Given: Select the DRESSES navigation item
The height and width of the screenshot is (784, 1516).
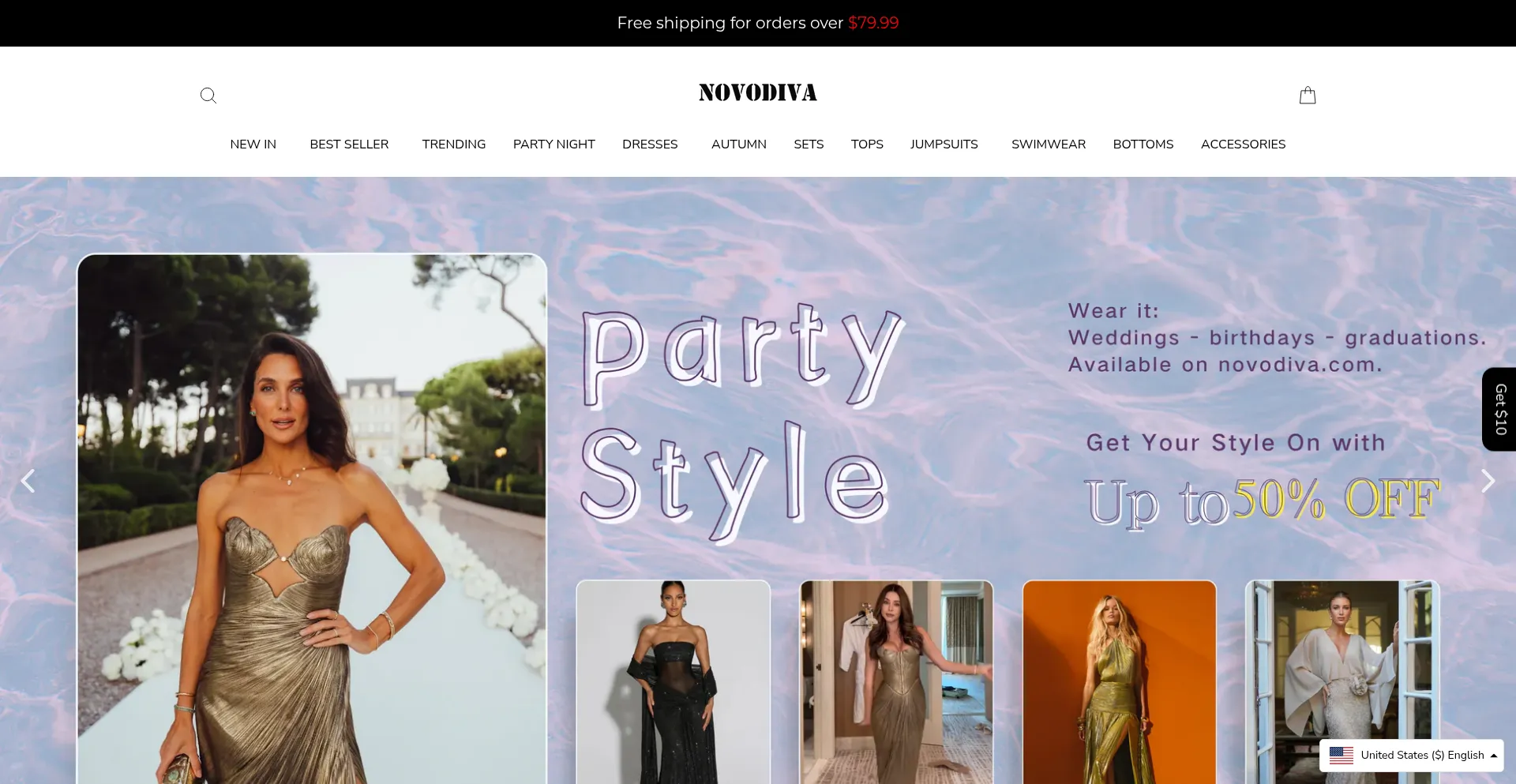Looking at the screenshot, I should (649, 144).
